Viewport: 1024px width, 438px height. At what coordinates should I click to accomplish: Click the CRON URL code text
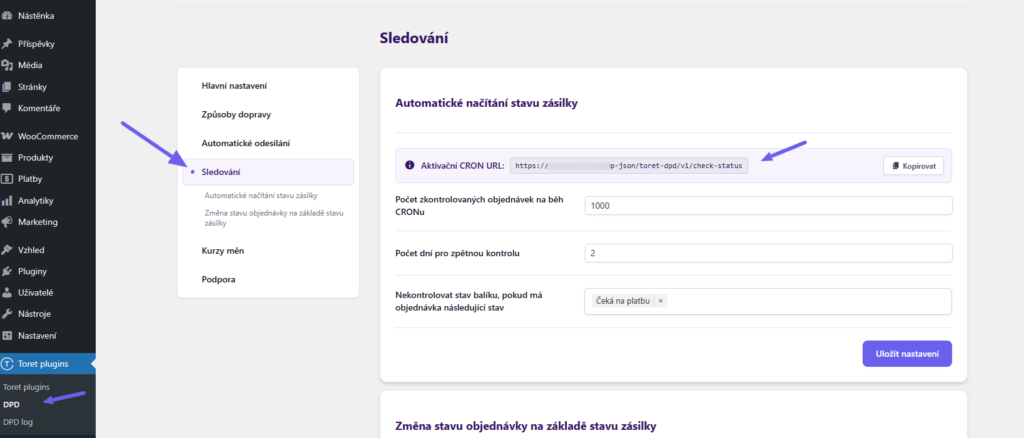coord(629,166)
